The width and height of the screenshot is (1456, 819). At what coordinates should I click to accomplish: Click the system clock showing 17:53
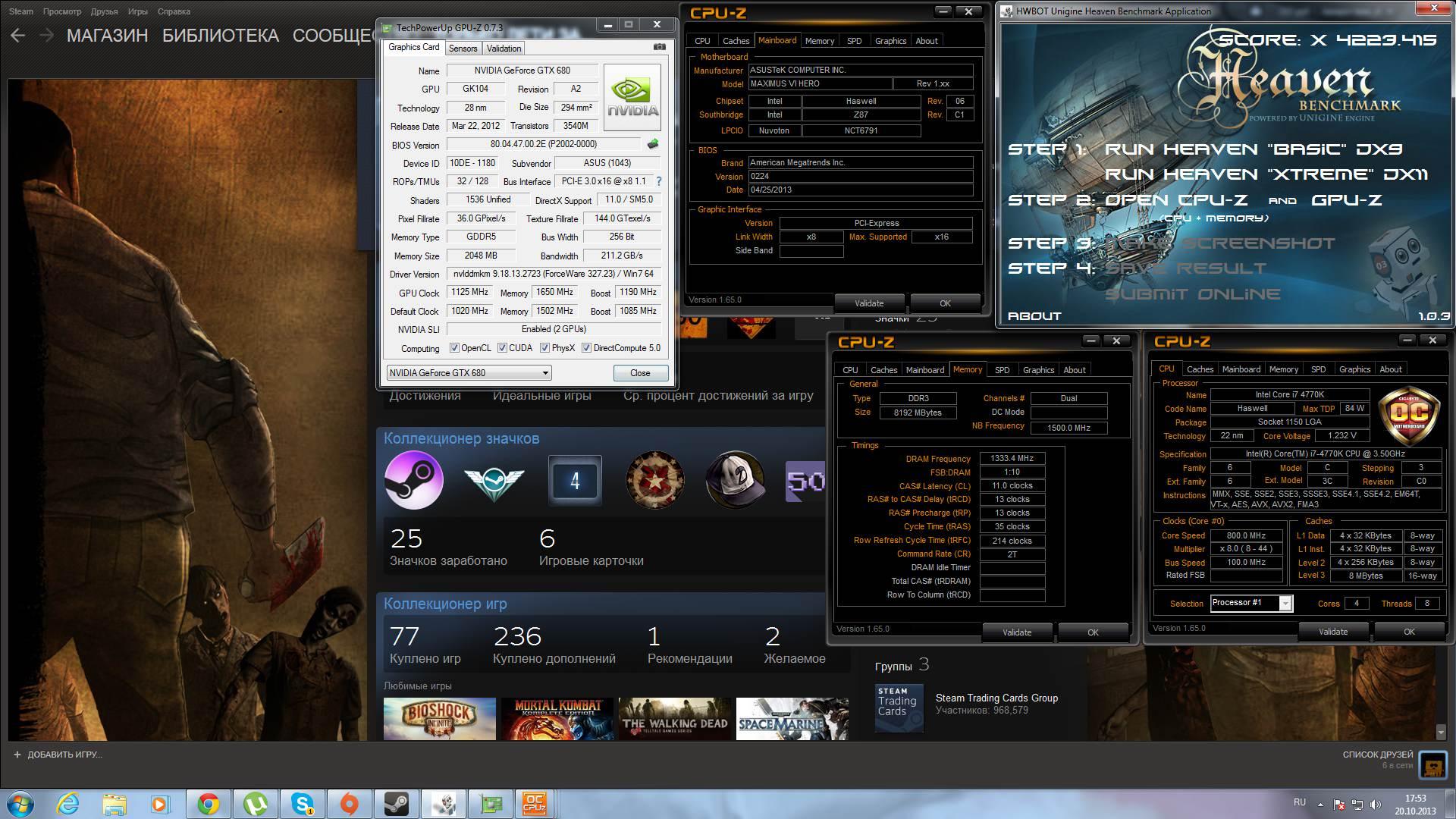point(1415,799)
